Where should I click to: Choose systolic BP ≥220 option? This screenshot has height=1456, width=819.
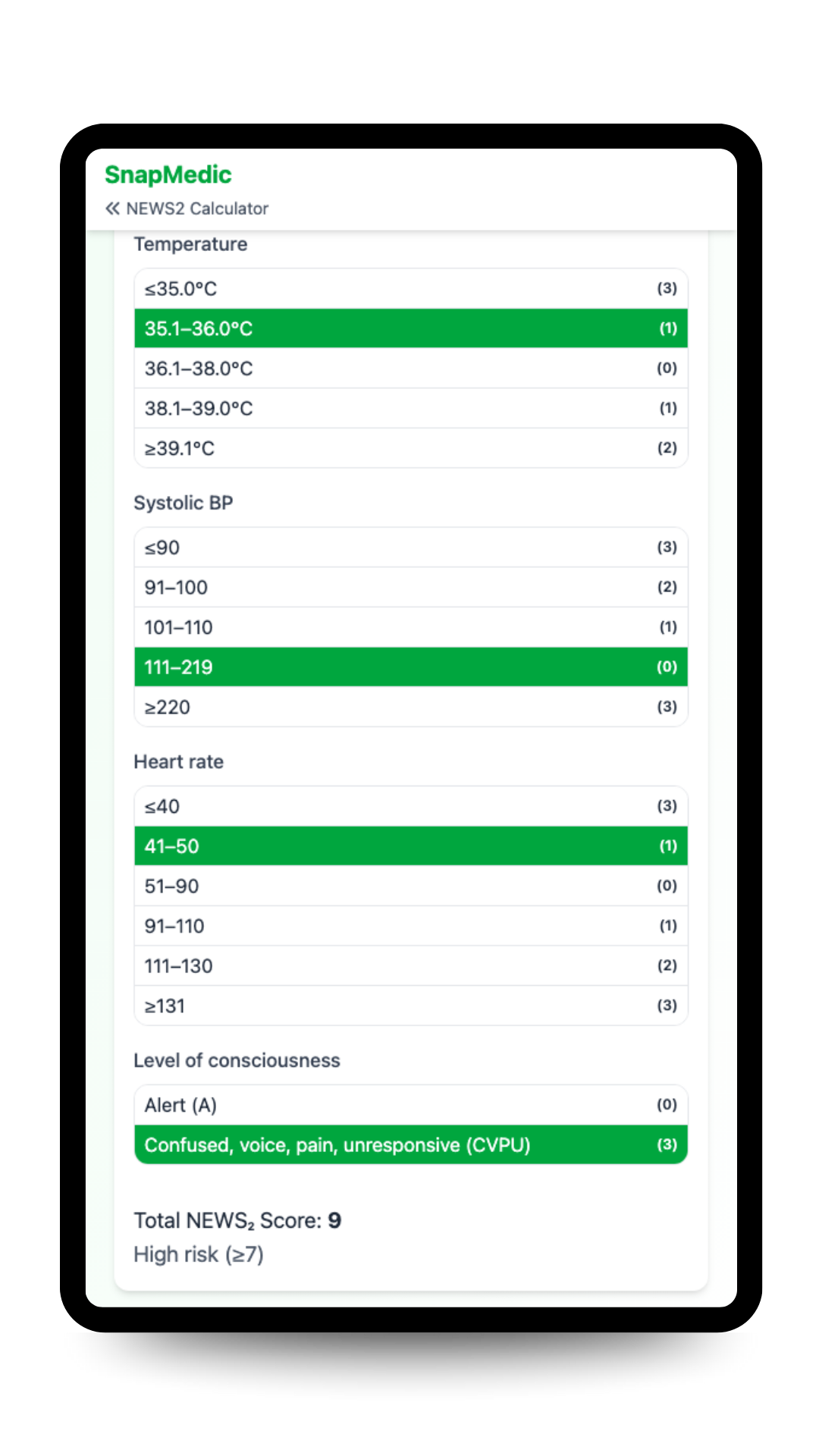pyautogui.click(x=410, y=707)
